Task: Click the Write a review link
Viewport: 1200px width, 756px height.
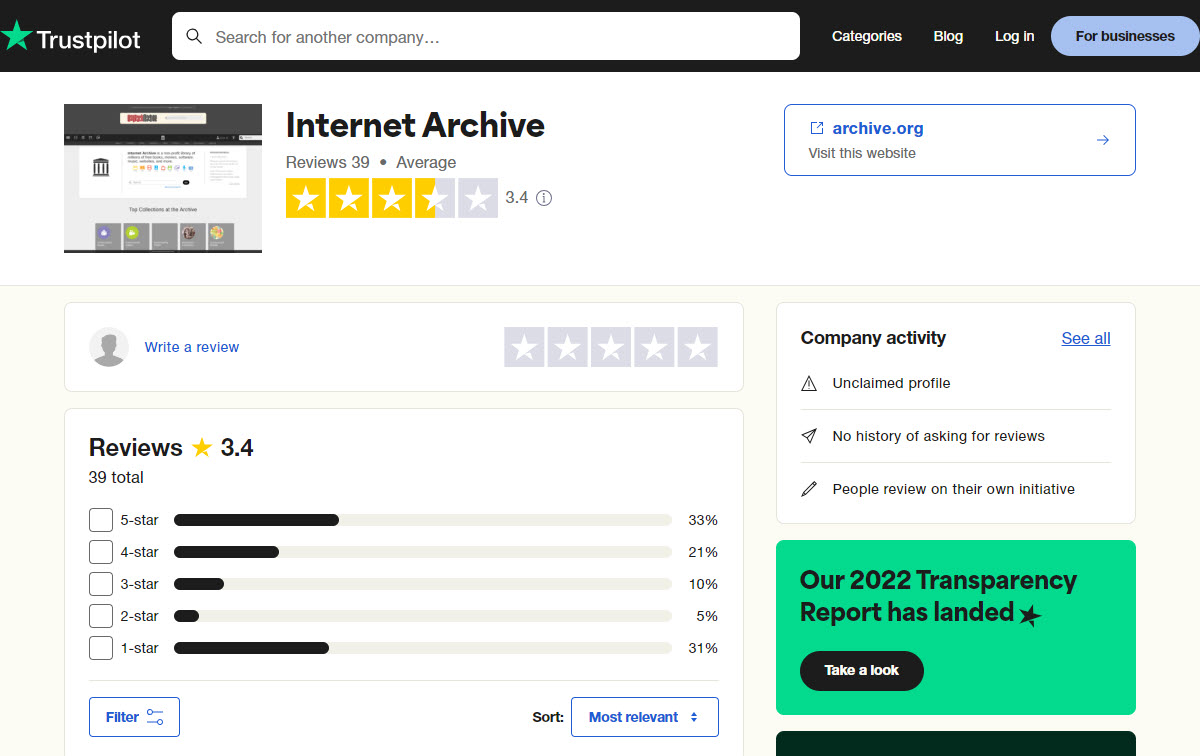Action: tap(192, 347)
